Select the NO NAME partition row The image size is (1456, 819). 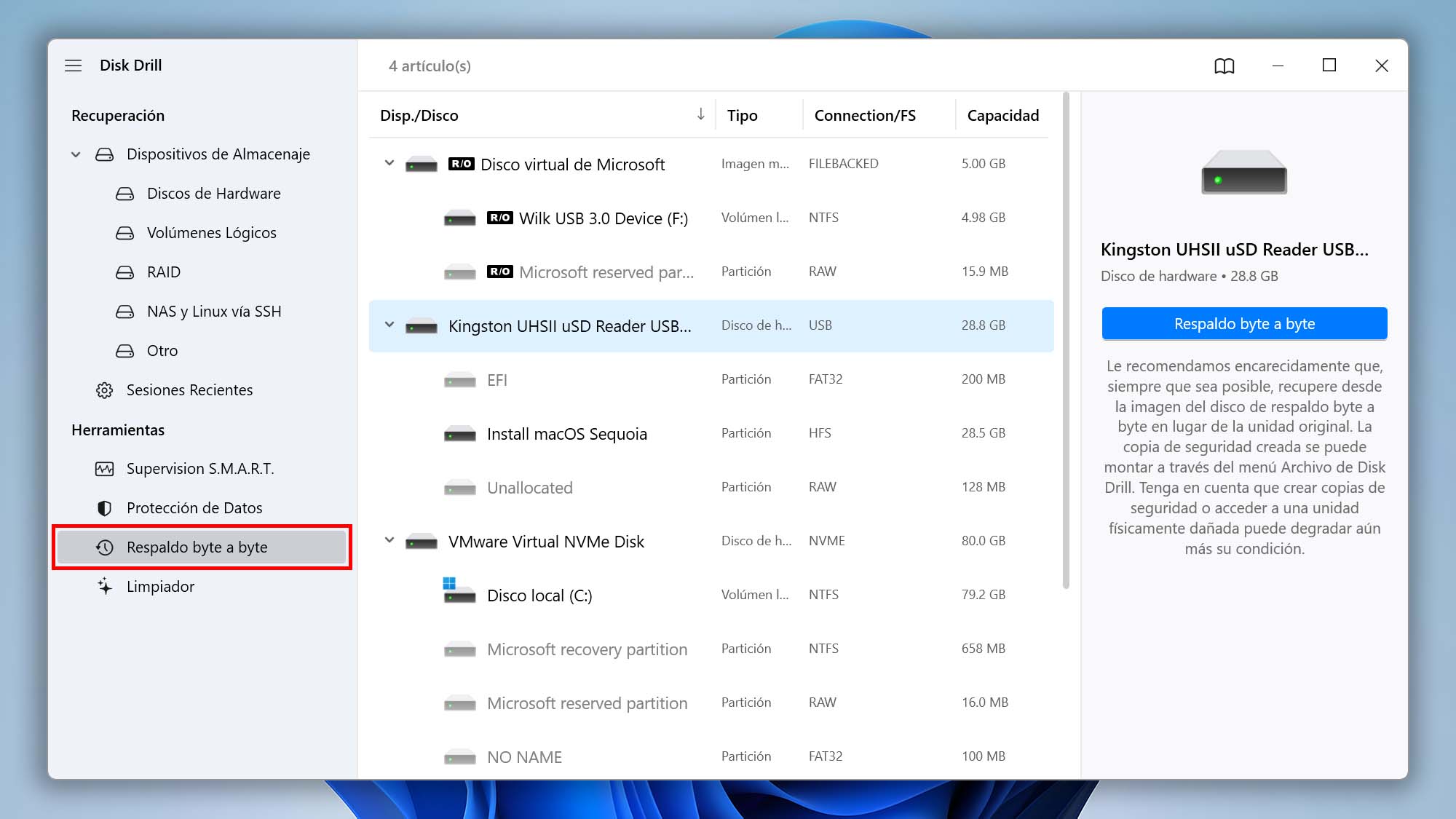[x=711, y=757]
